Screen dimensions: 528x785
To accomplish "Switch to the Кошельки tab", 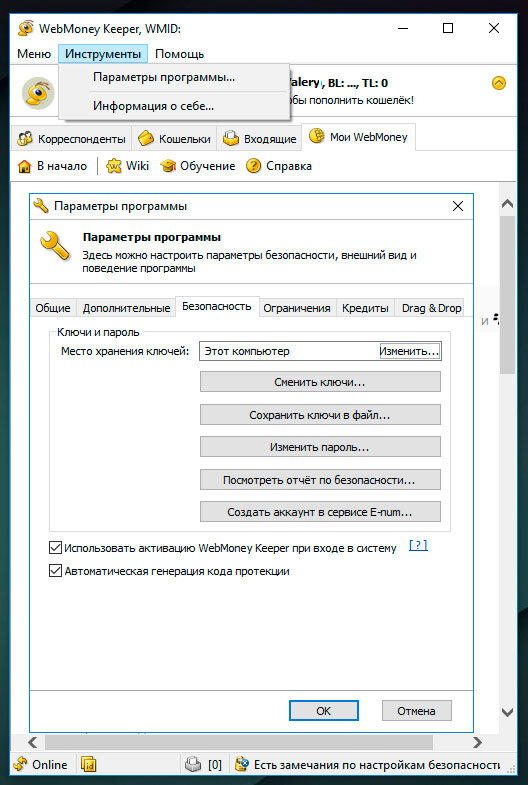I will [174, 139].
